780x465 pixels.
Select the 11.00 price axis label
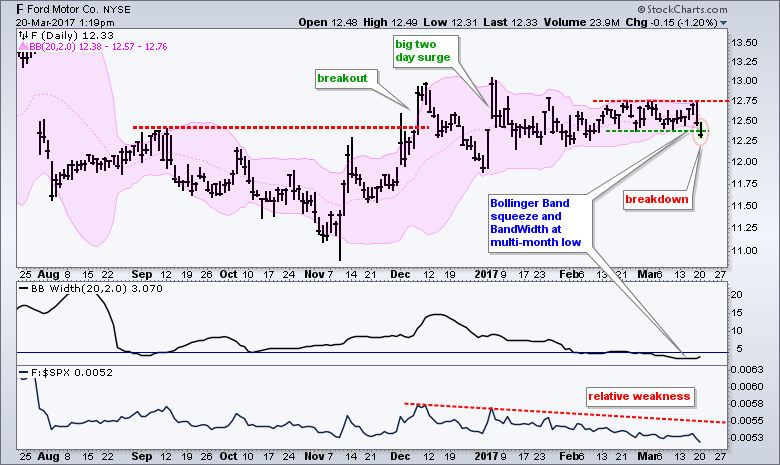(744, 251)
